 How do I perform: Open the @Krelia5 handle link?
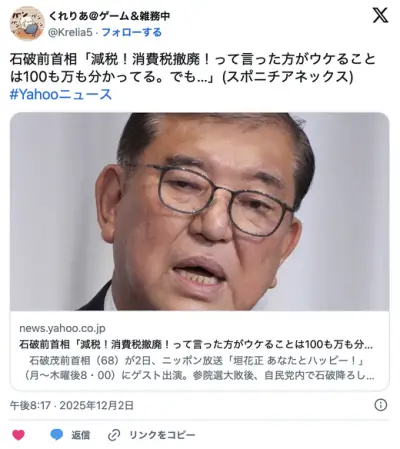coord(70,32)
